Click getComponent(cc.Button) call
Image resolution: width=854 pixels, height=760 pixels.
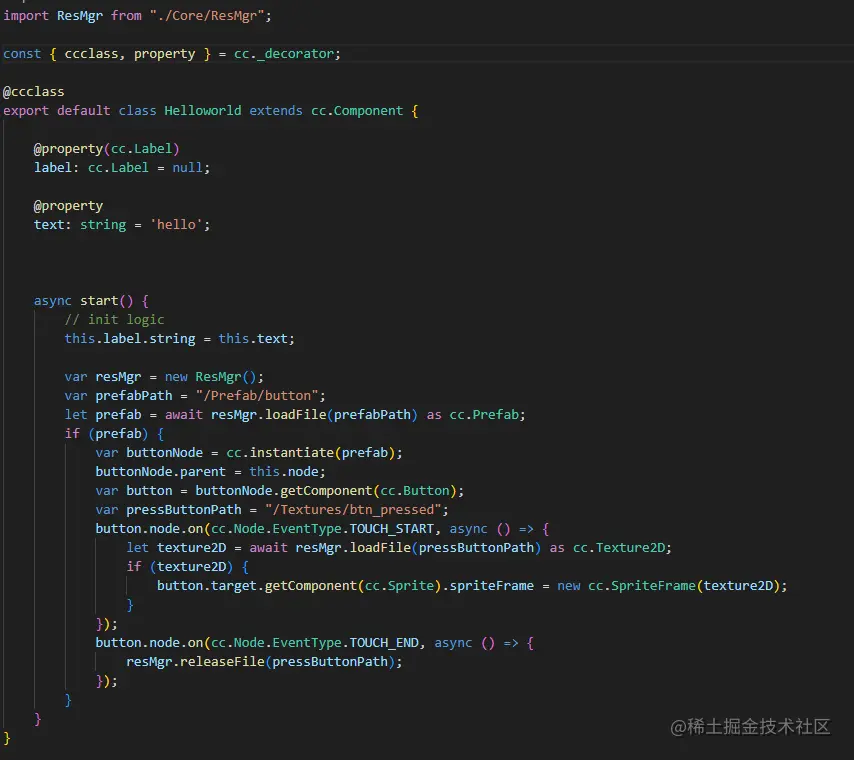coord(368,491)
